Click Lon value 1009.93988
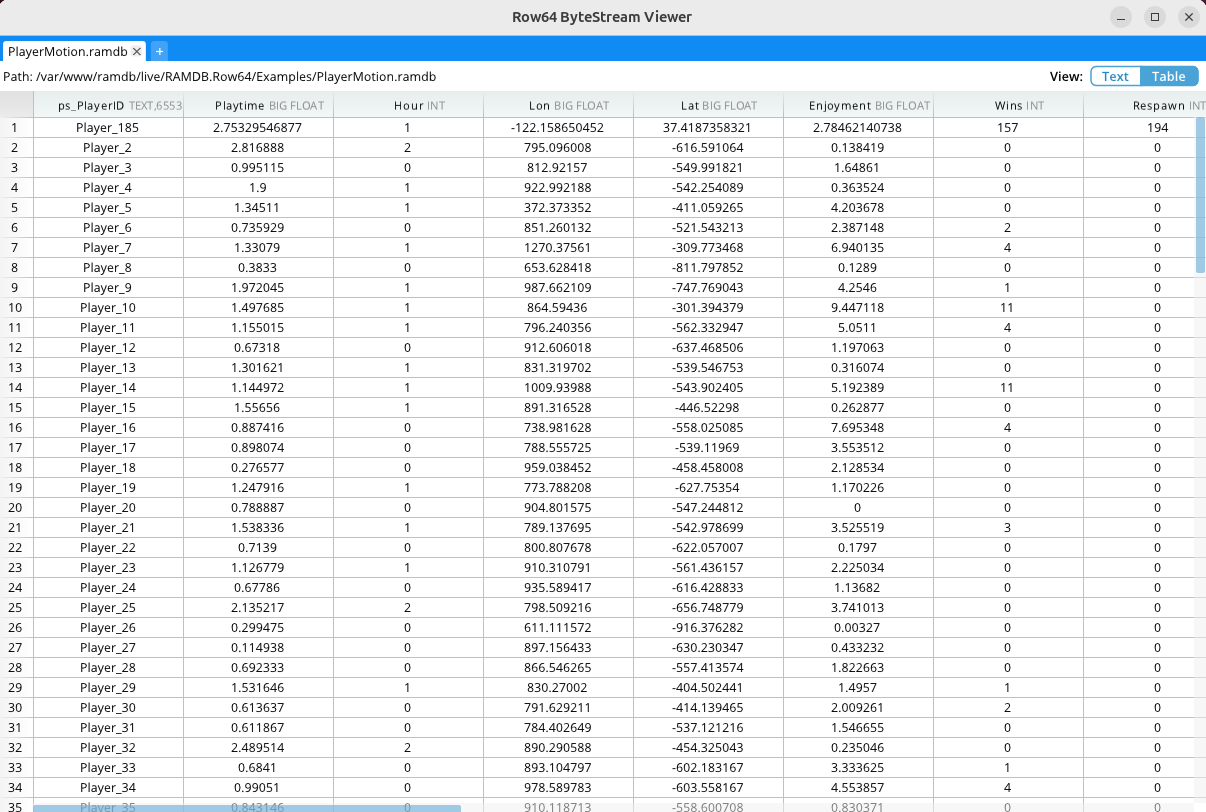Screen dimensions: 1206x812 click(558, 388)
